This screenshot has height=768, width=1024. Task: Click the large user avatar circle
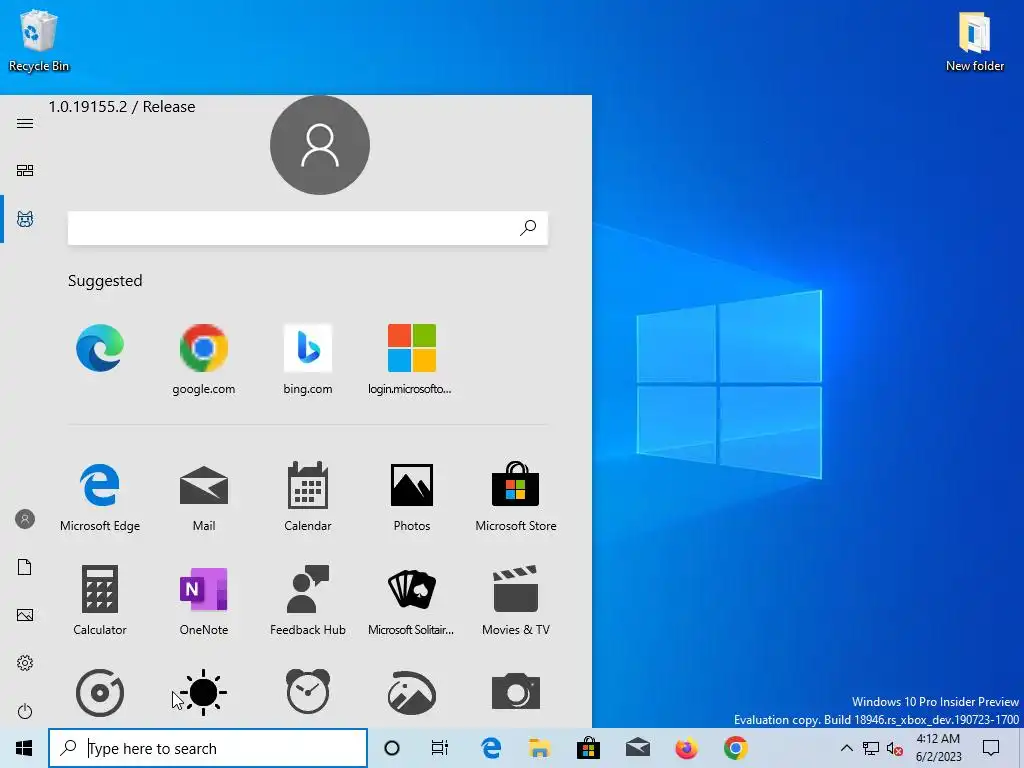(320, 145)
